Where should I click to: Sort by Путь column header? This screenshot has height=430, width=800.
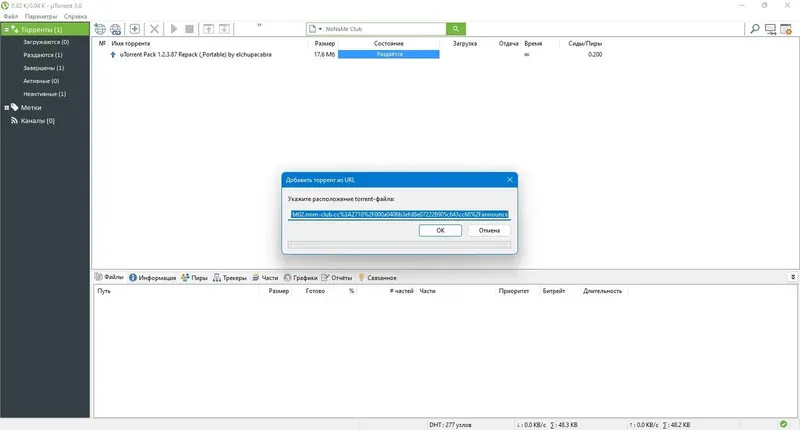pyautogui.click(x=104, y=291)
